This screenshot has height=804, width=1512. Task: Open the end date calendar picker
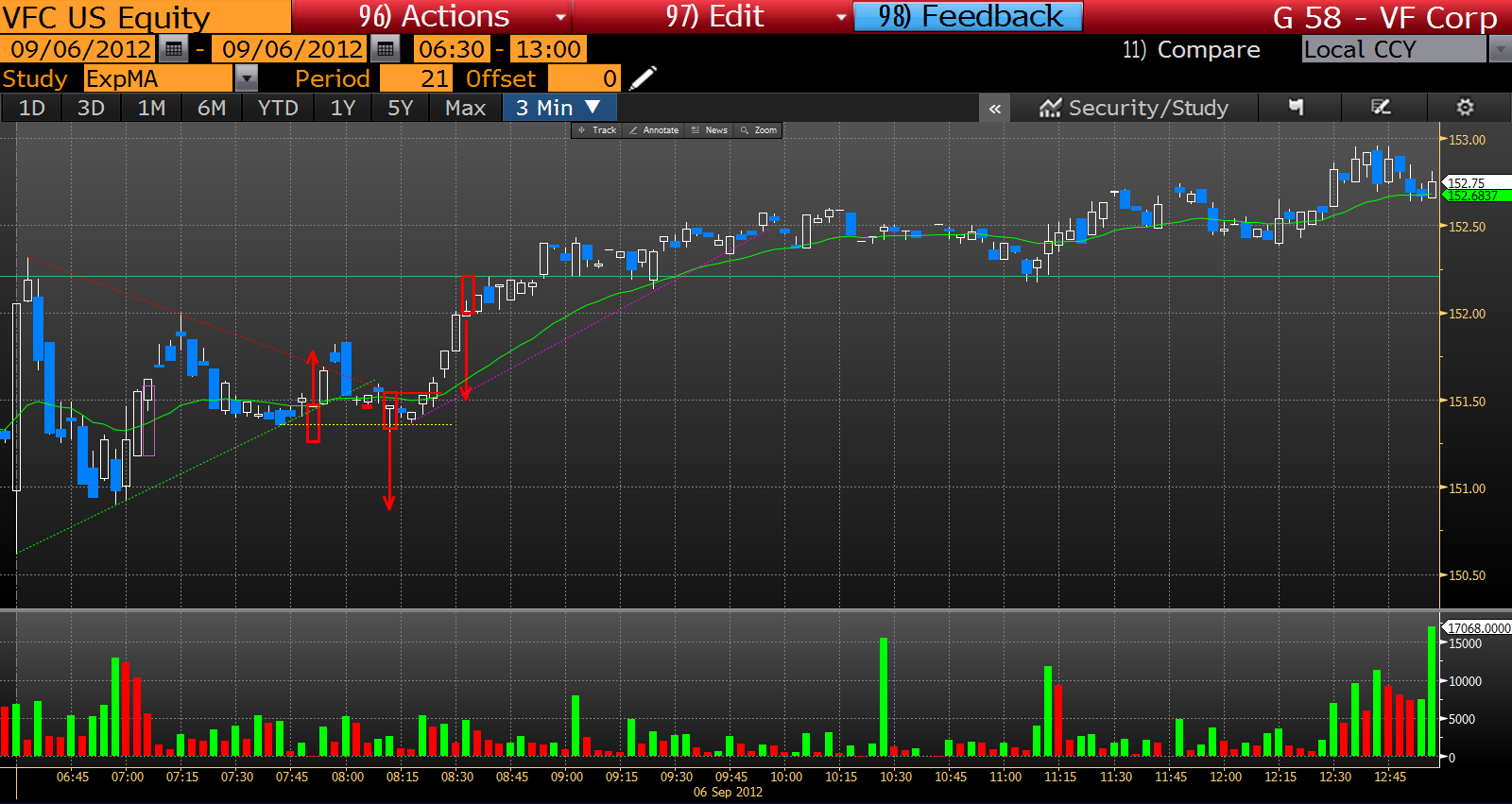[x=385, y=49]
